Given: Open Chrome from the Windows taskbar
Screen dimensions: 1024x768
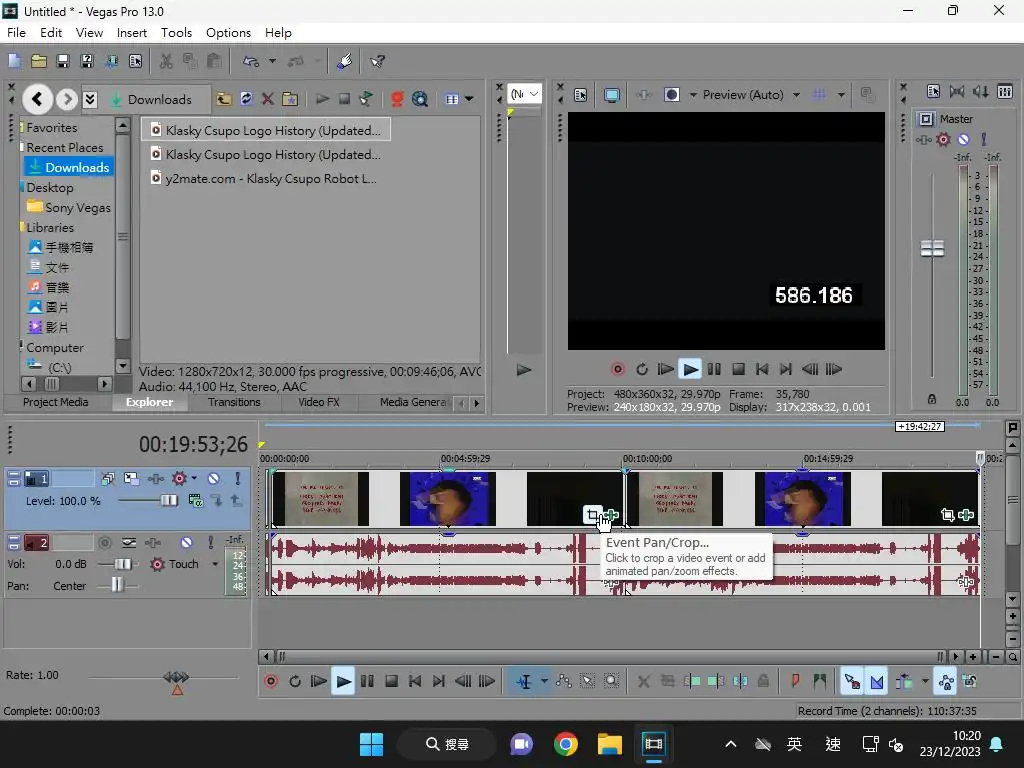Looking at the screenshot, I should pos(566,744).
